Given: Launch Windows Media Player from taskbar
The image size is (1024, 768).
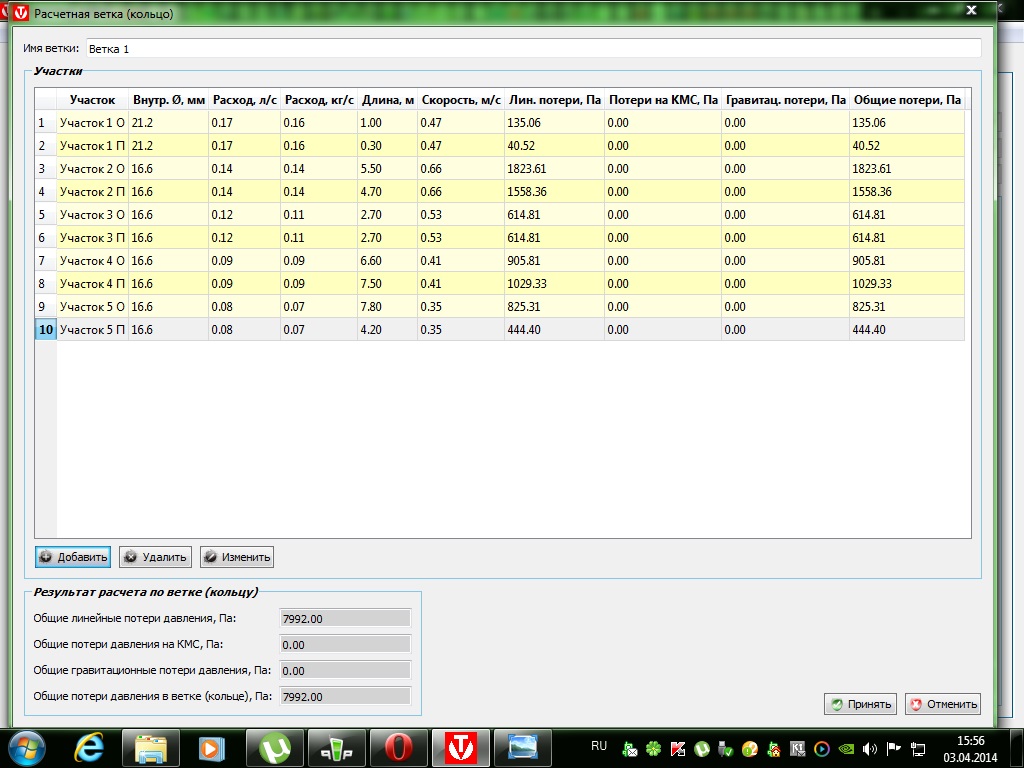Looking at the screenshot, I should point(212,747).
